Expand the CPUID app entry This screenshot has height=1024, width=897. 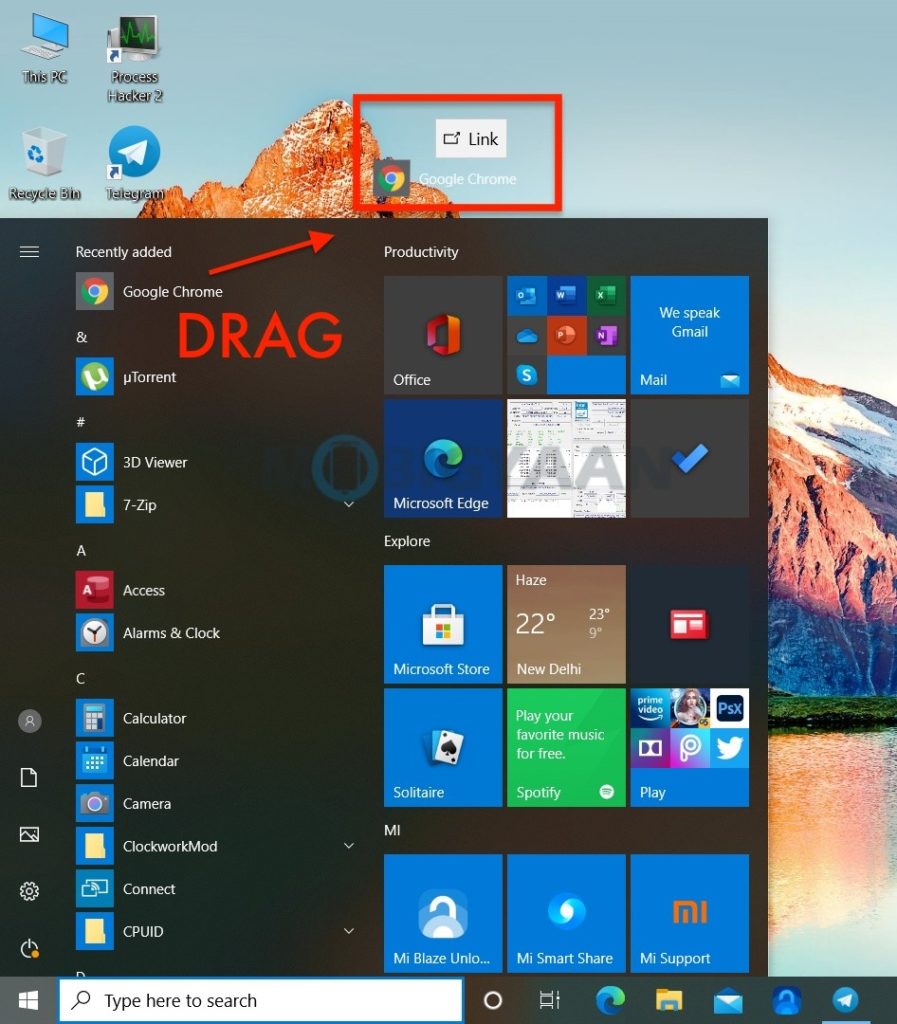pos(348,931)
